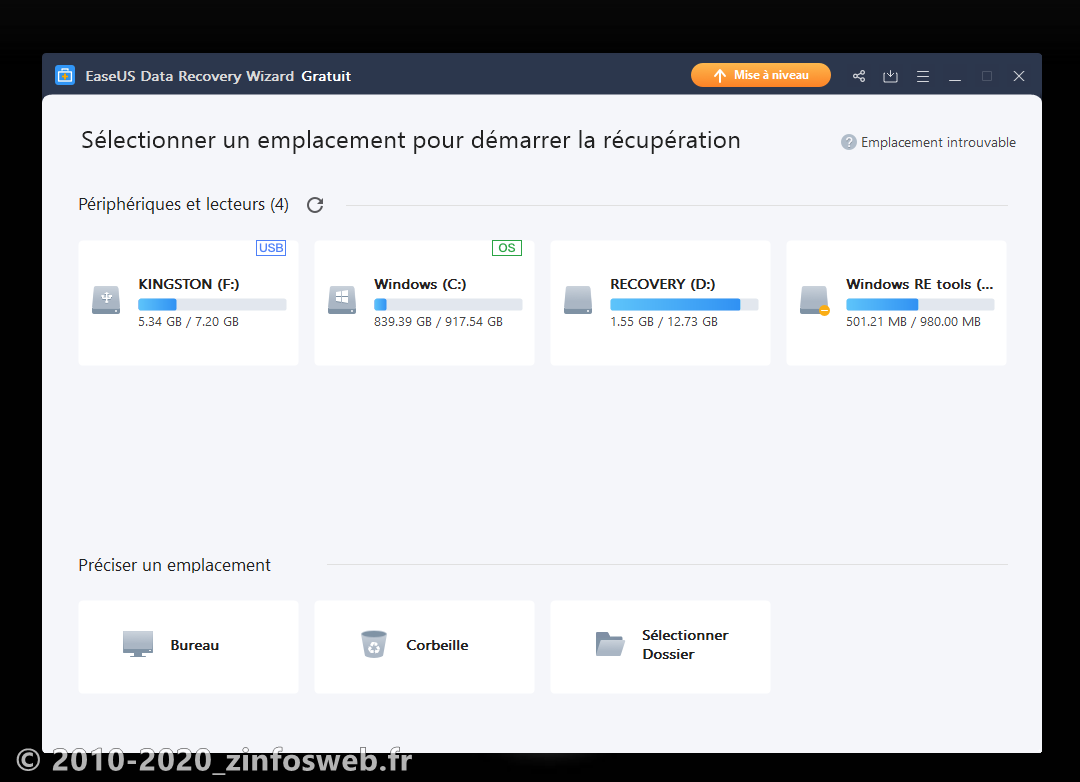Click the 5.34 GB / 7.20 GB text
This screenshot has height=782, width=1080.
188,322
